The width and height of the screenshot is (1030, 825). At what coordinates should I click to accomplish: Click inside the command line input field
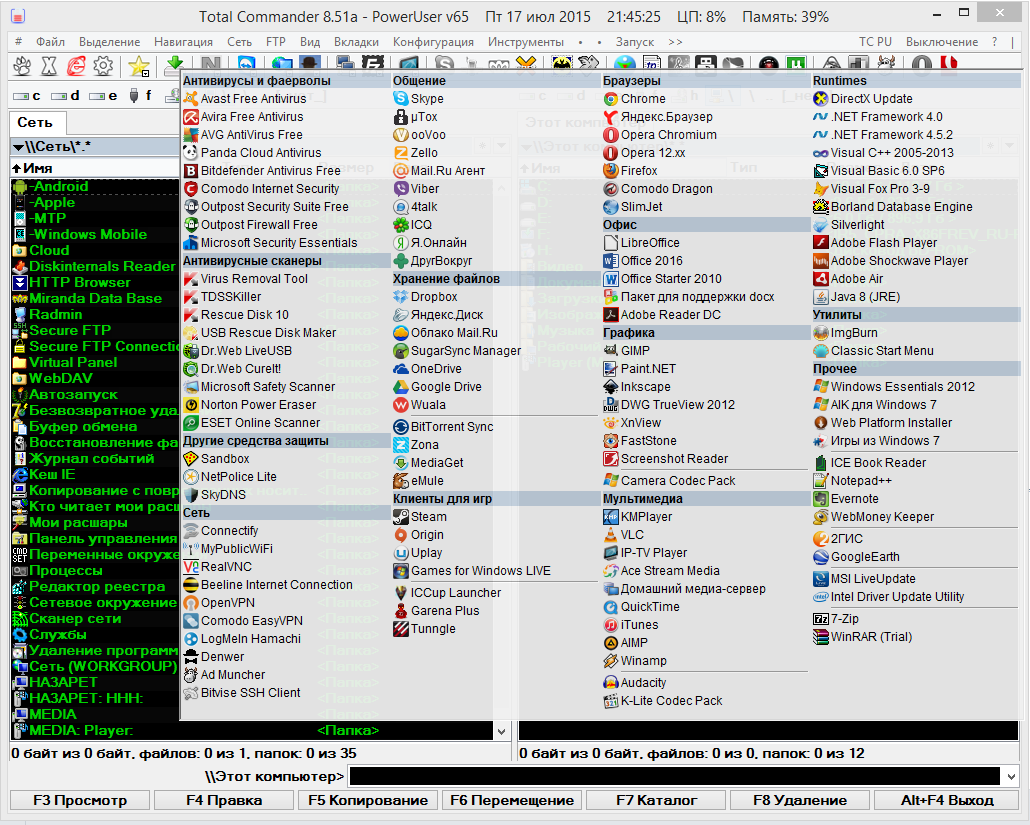pos(675,777)
